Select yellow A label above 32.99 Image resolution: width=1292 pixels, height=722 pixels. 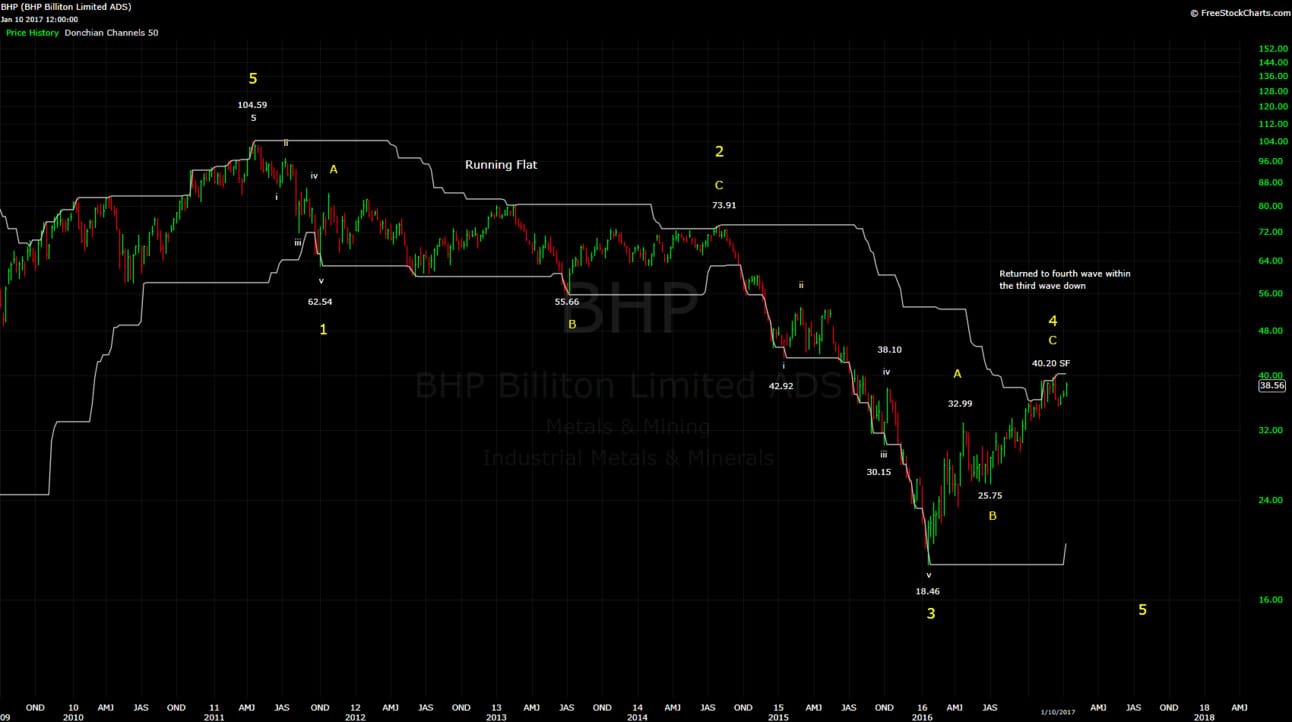pos(957,374)
